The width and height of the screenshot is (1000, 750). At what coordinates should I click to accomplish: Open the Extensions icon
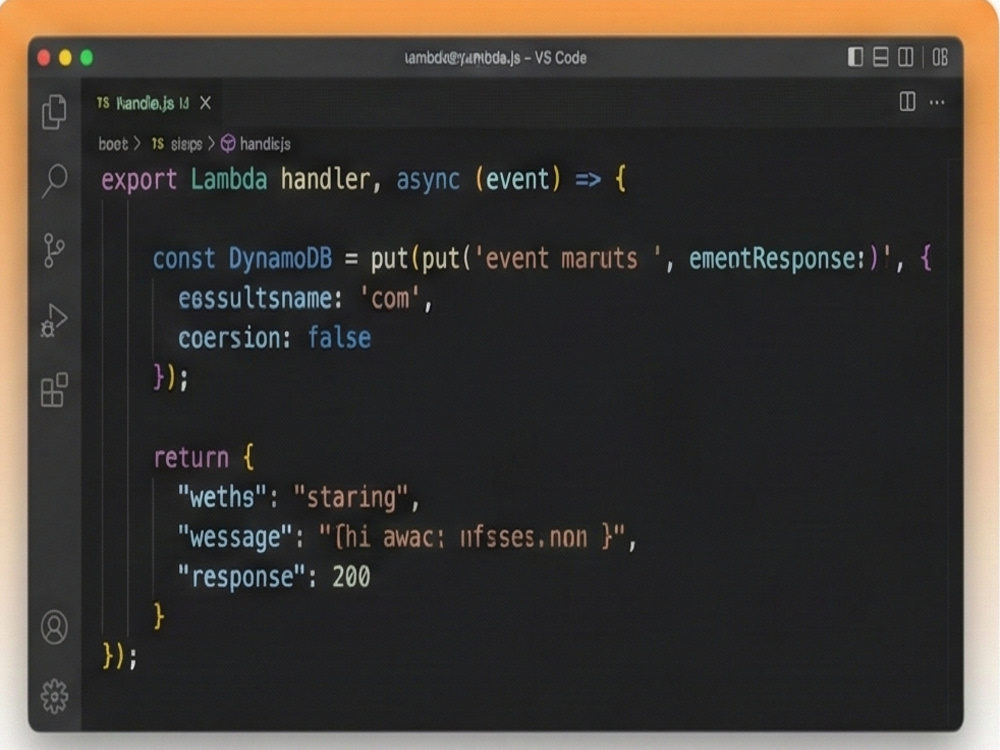coord(55,390)
